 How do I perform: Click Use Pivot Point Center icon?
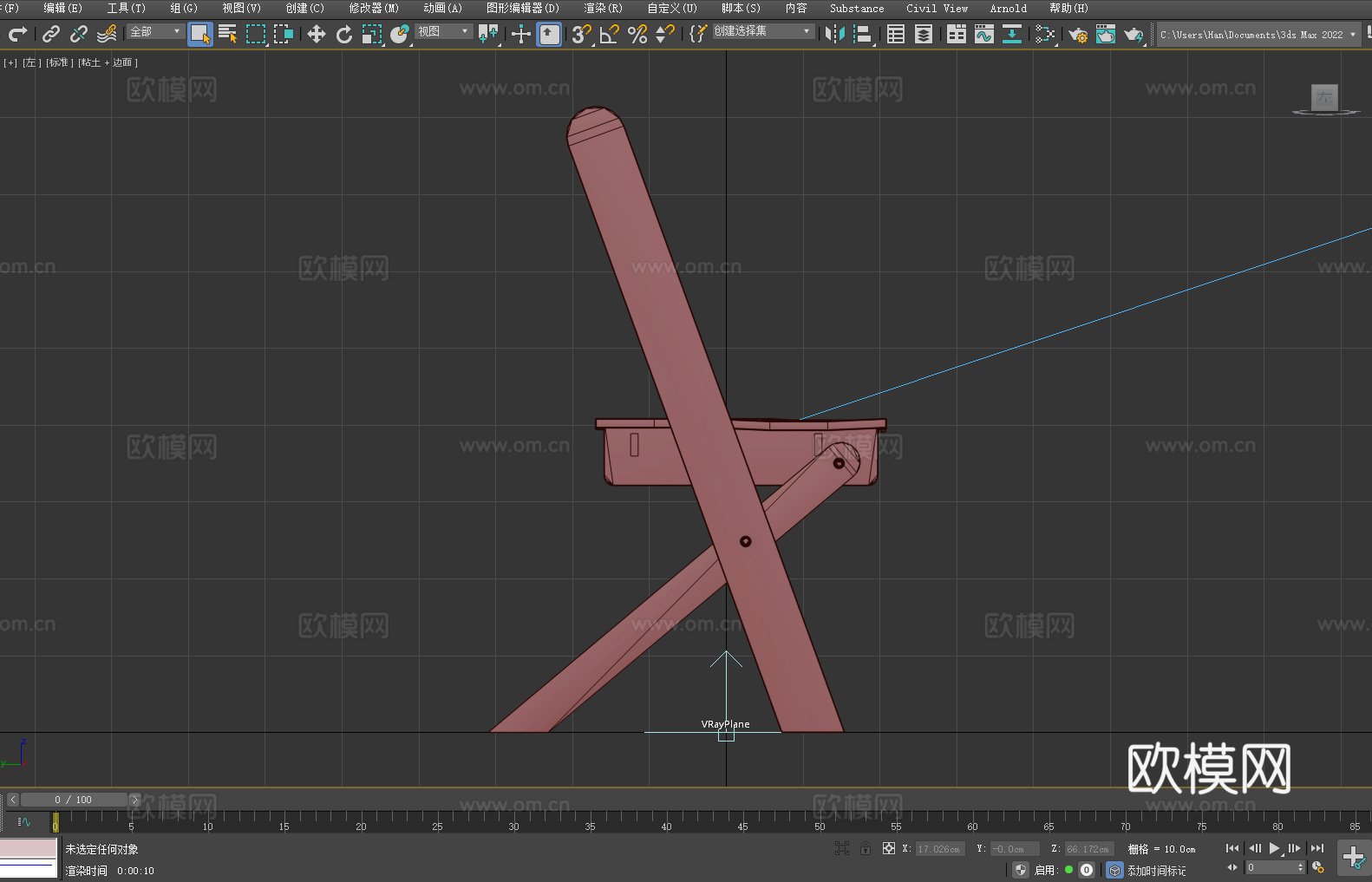tap(488, 34)
